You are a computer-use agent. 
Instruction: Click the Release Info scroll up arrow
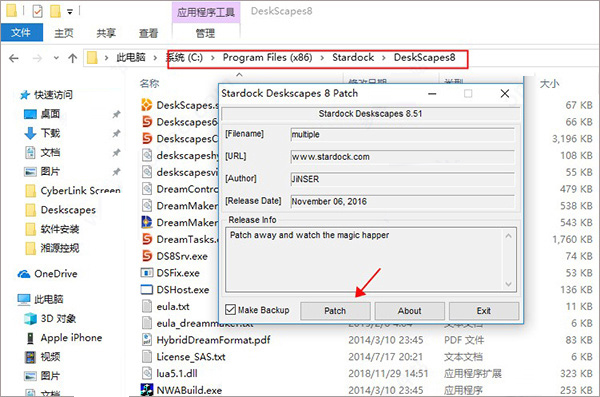[x=508, y=236]
